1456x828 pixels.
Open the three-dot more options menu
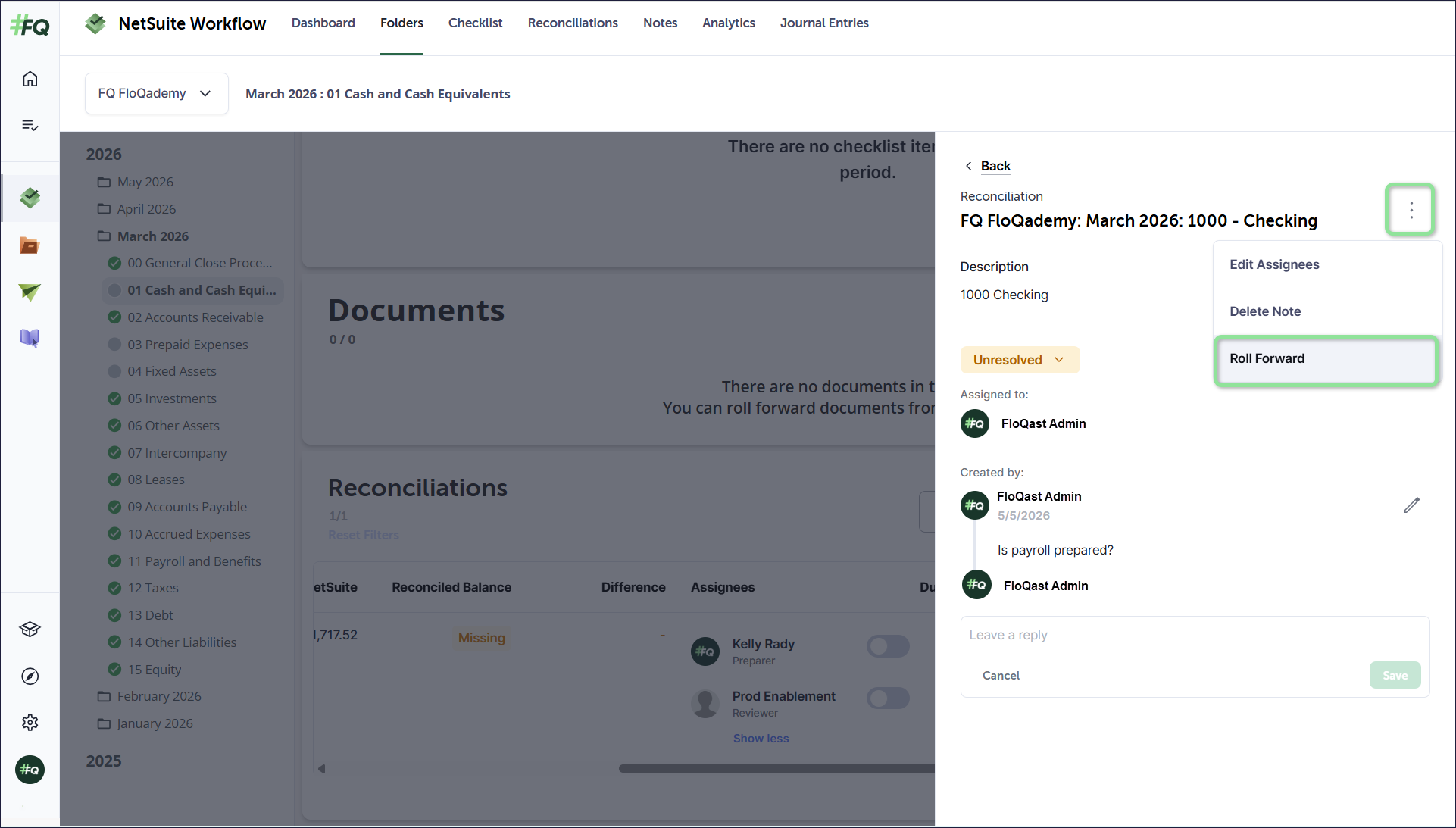[1411, 209]
